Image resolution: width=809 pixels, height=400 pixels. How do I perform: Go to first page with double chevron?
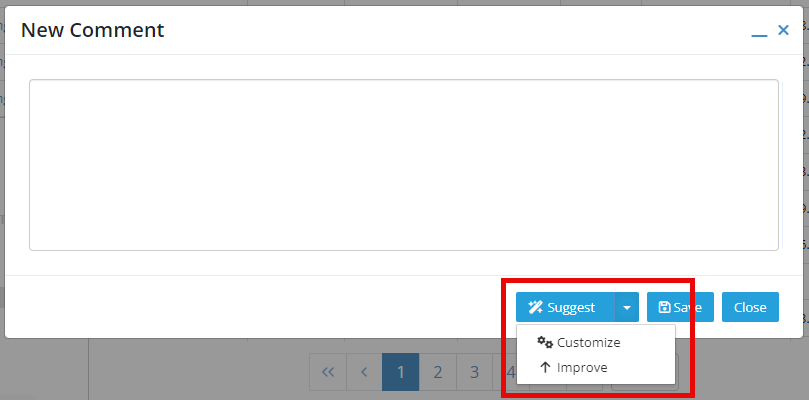tap(328, 372)
